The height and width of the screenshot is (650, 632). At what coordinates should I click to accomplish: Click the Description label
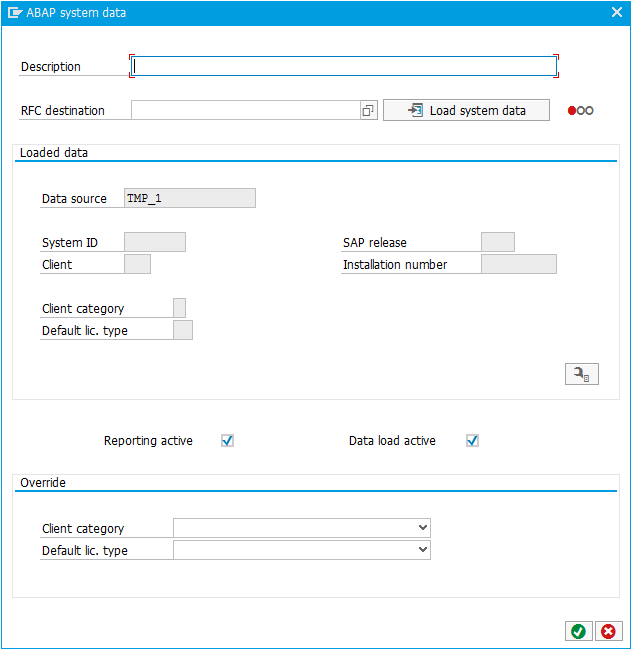51,67
